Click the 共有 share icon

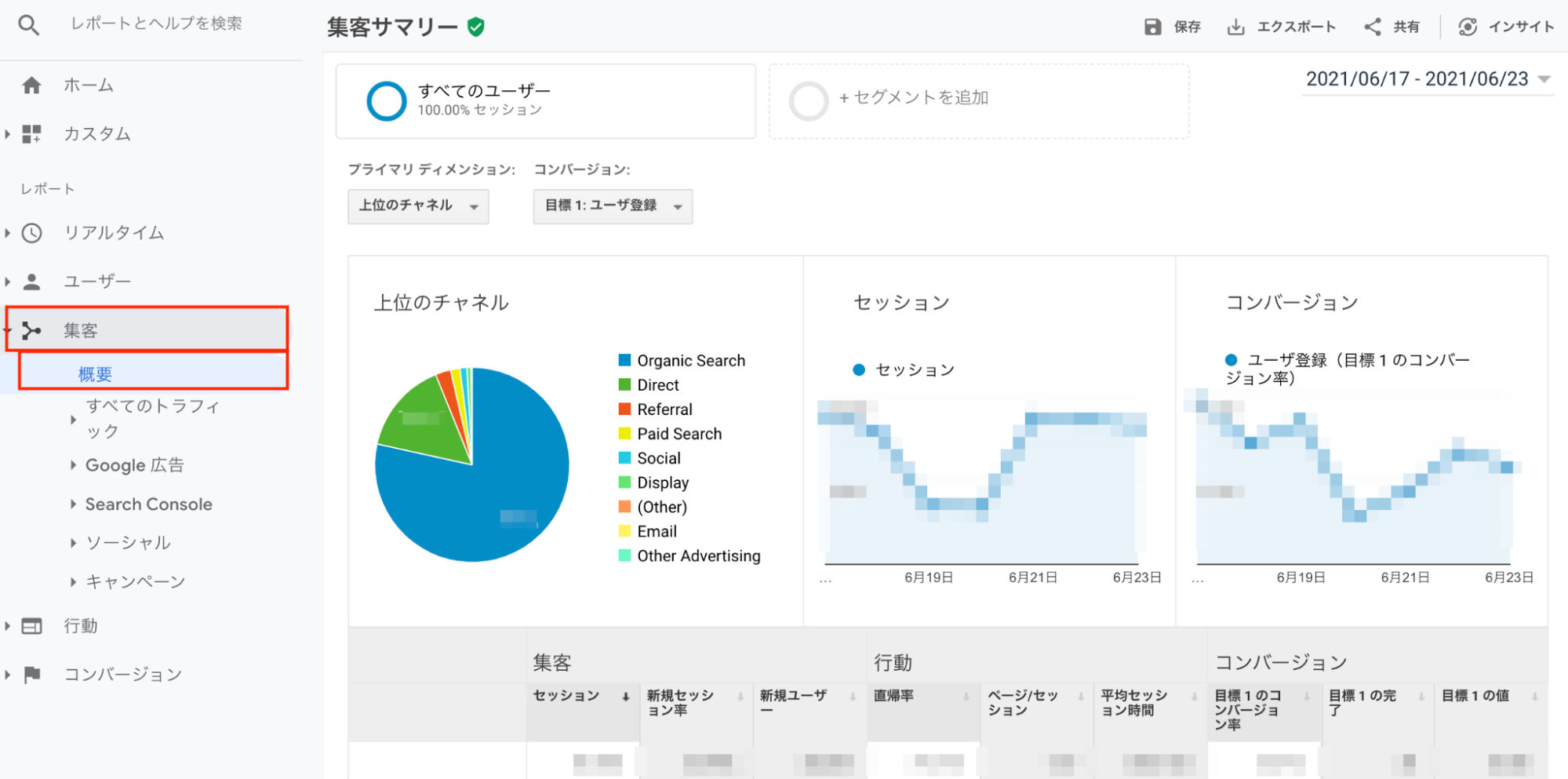pyautogui.click(x=1373, y=27)
